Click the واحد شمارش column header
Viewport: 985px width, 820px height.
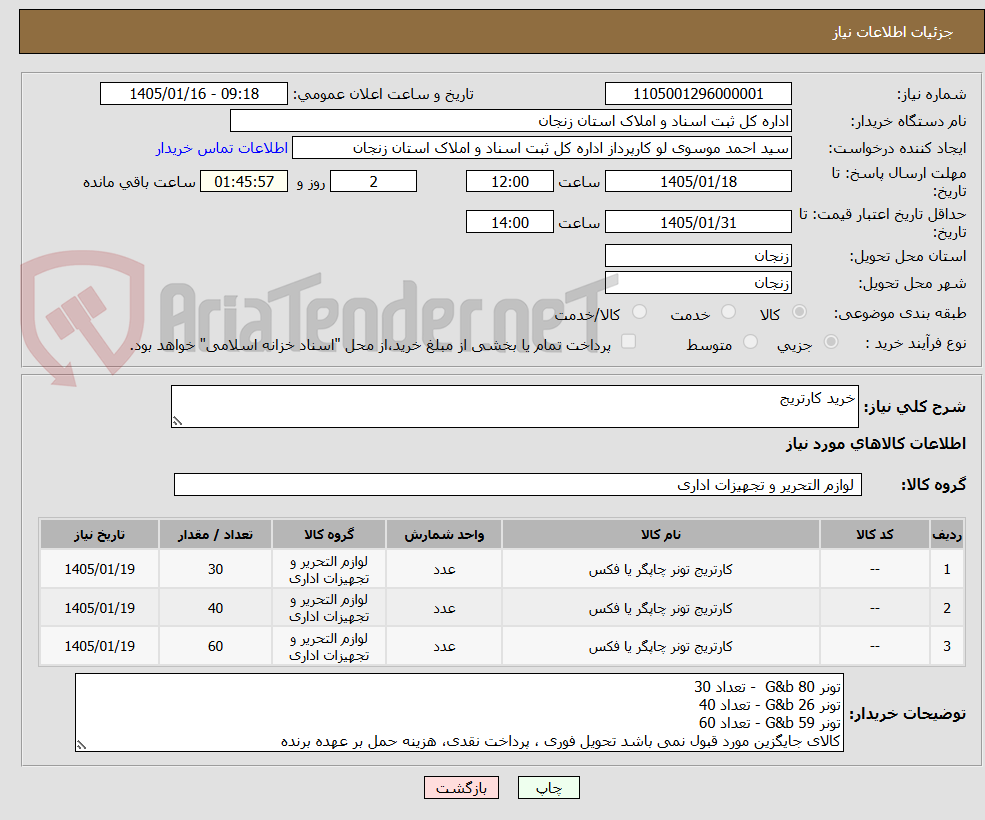pos(444,535)
